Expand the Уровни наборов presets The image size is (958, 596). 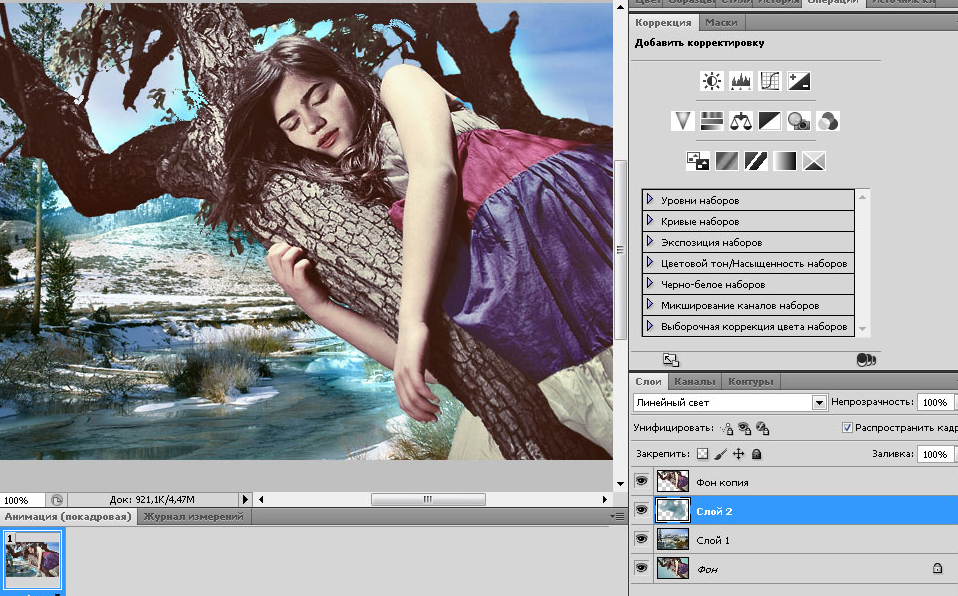(x=650, y=200)
